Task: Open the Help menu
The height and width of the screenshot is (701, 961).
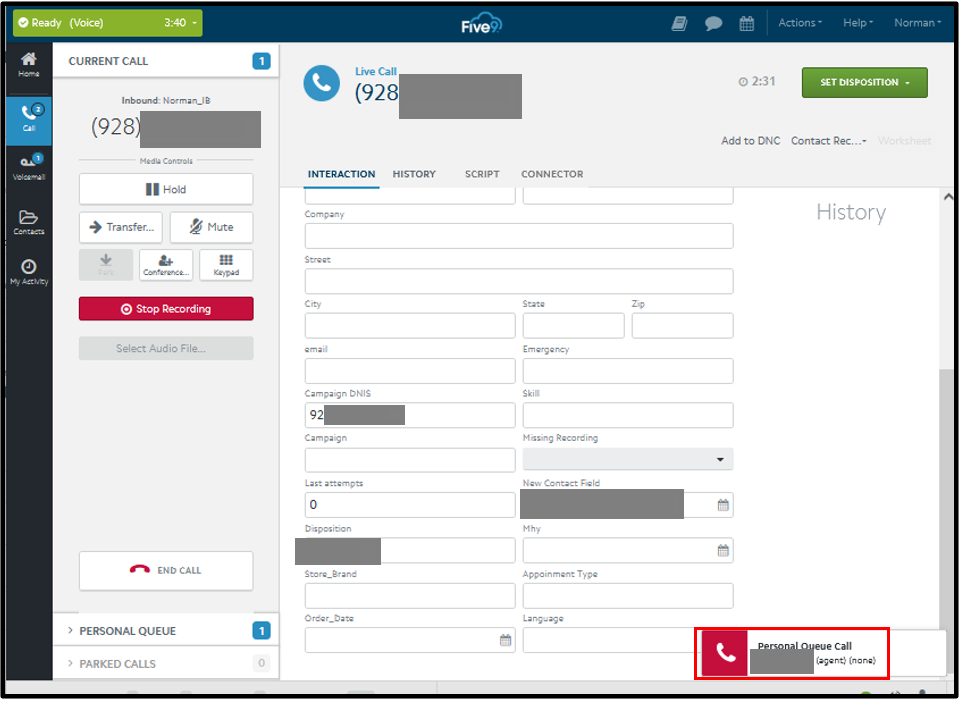Action: [857, 23]
